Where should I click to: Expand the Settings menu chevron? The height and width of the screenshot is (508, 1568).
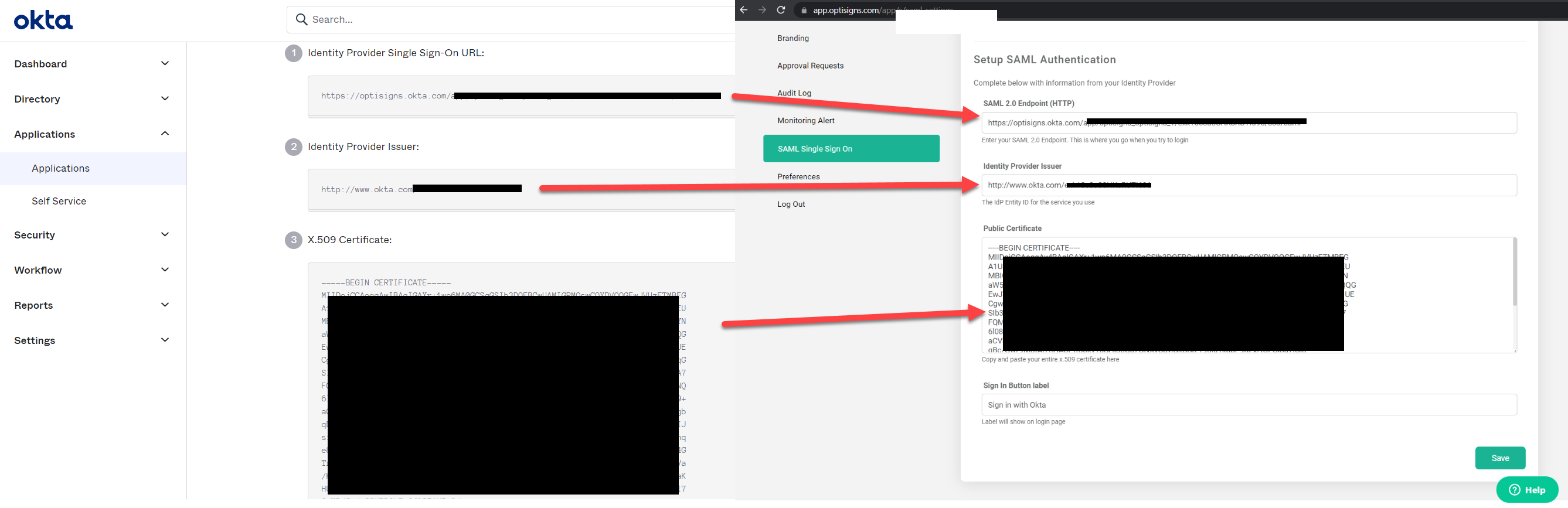click(165, 340)
